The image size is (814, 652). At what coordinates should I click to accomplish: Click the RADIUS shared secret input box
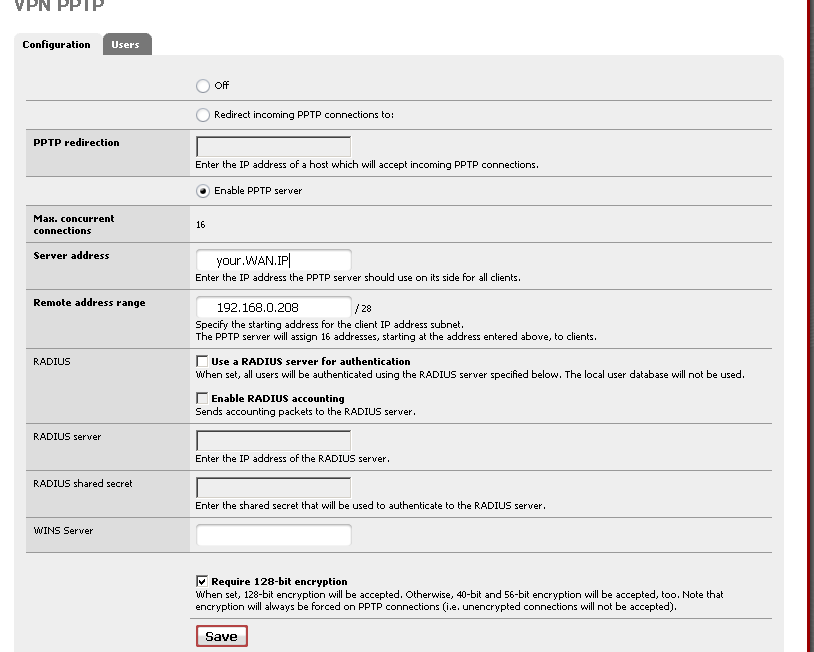pyautogui.click(x=273, y=488)
